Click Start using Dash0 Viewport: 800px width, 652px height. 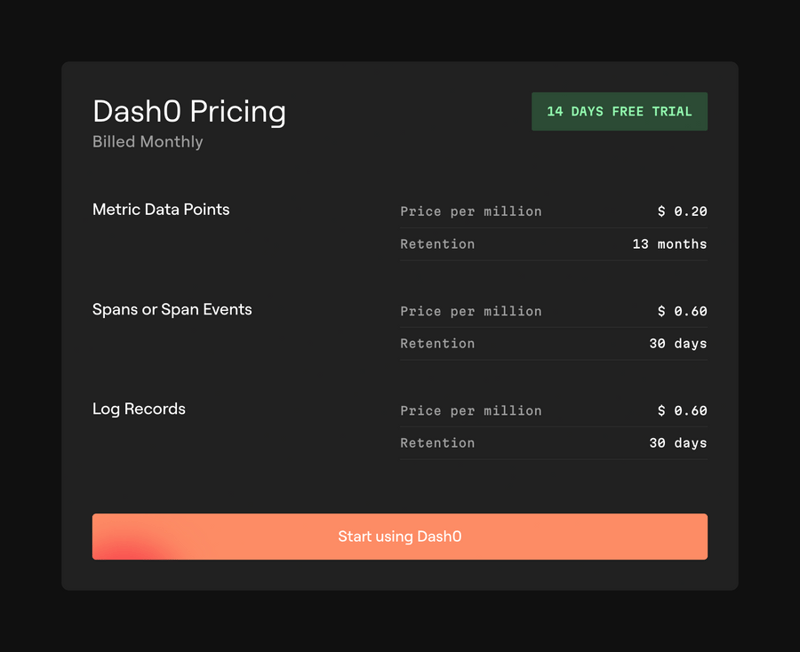click(399, 536)
